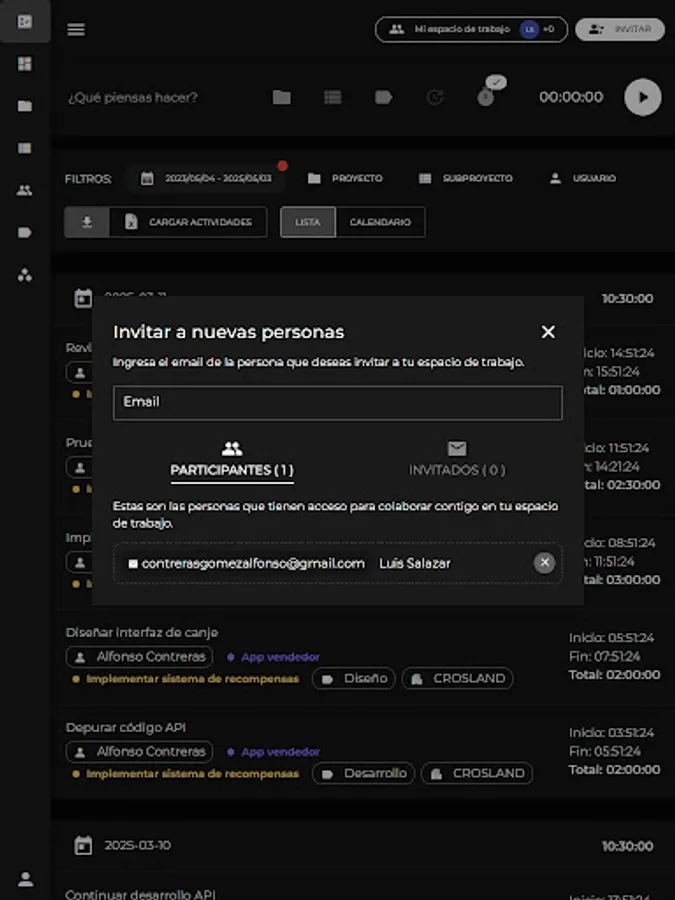Viewport: 675px width, 900px height.
Task: Click Implementar sistema de recompensas in Depurar row
Action: pos(187,774)
